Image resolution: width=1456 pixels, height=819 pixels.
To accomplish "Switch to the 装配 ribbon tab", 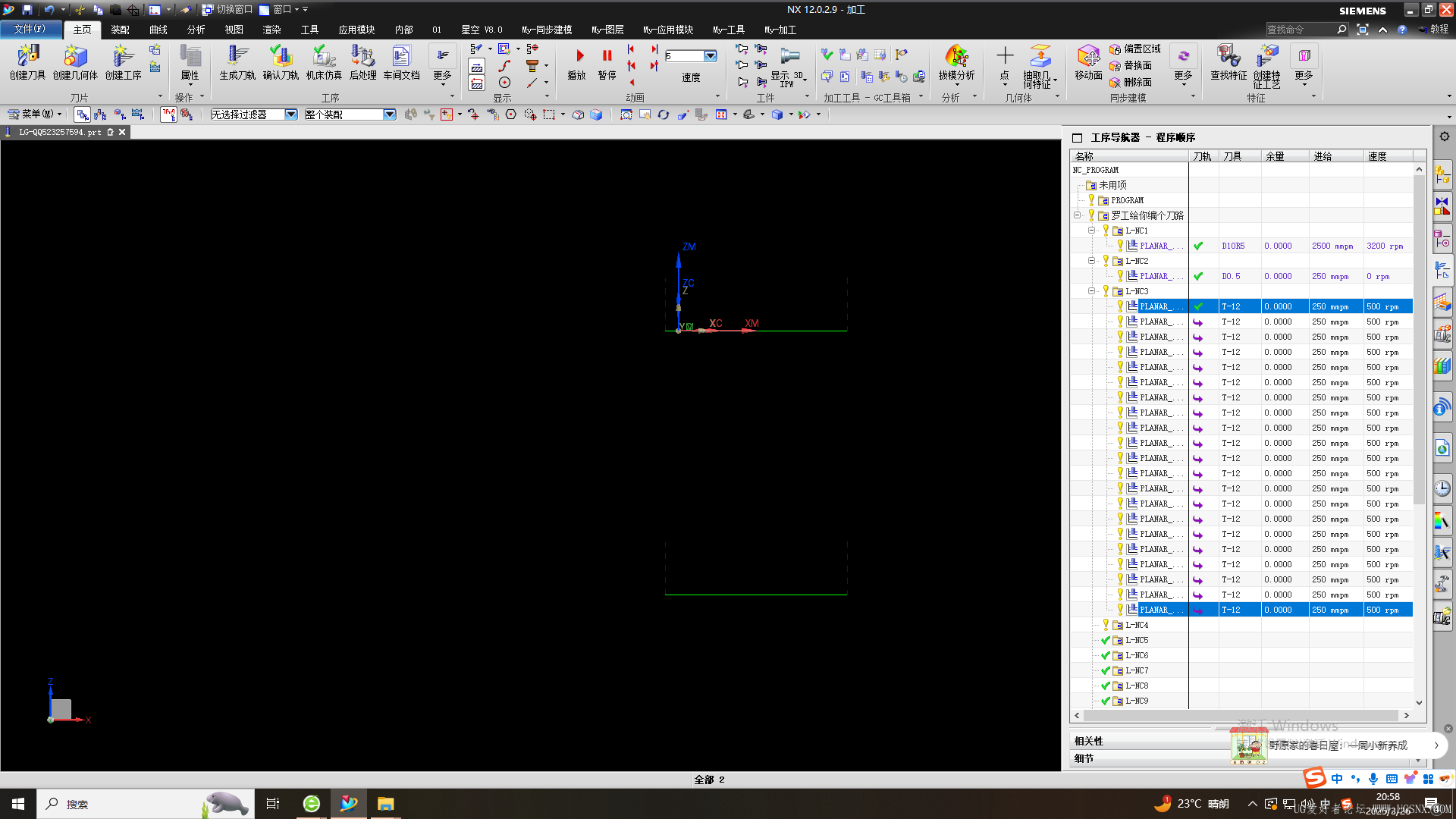I will pyautogui.click(x=120, y=30).
